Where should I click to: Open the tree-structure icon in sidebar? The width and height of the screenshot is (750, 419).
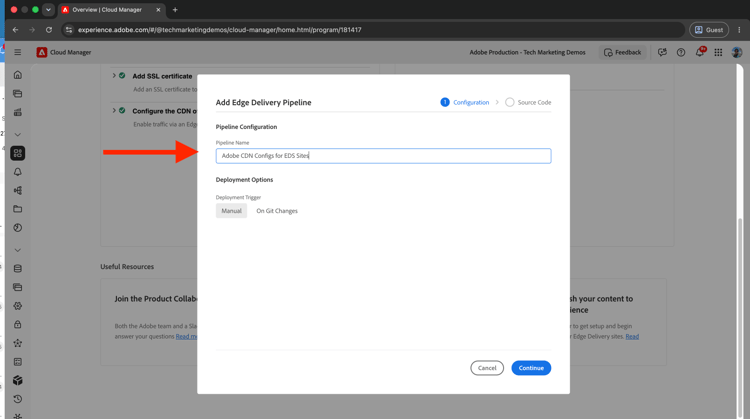point(18,190)
